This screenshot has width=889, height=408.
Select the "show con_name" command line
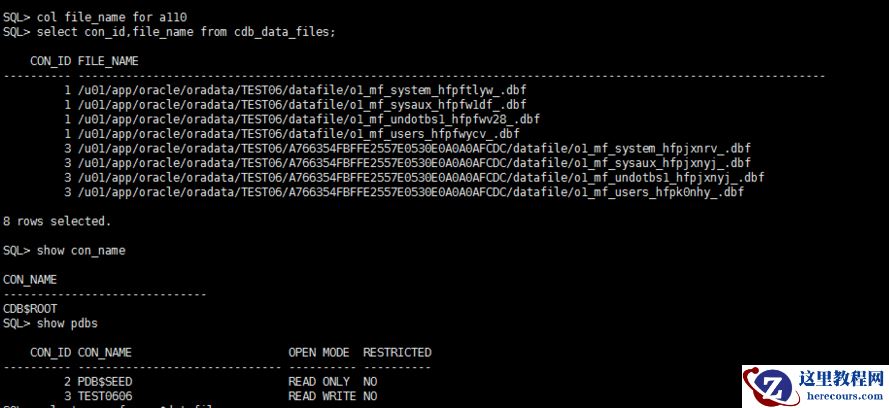point(65,250)
